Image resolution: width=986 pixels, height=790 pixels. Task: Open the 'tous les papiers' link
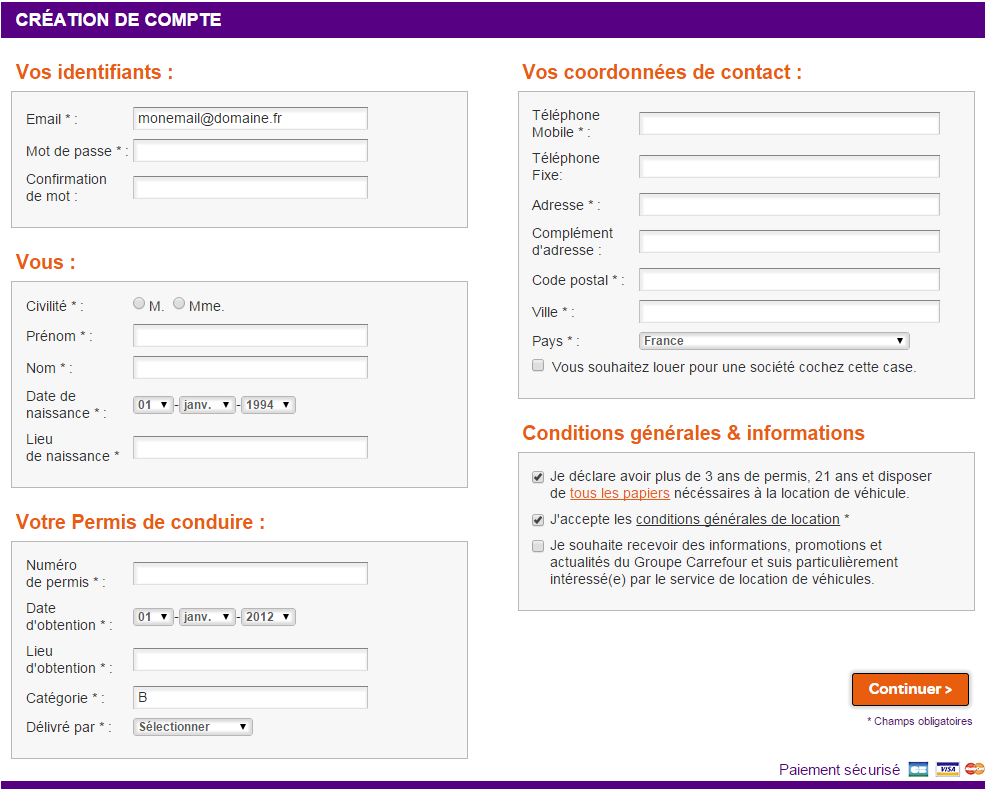coord(619,494)
